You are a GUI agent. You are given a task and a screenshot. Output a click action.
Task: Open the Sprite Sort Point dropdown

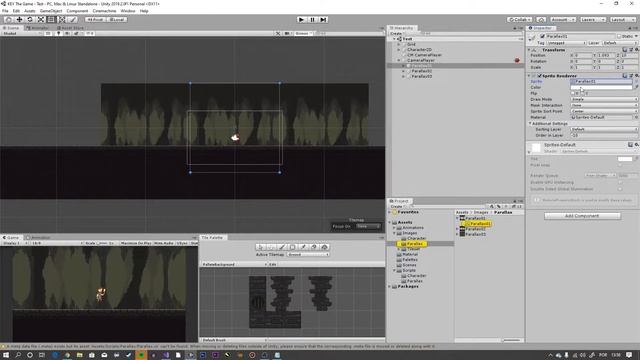click(x=604, y=111)
